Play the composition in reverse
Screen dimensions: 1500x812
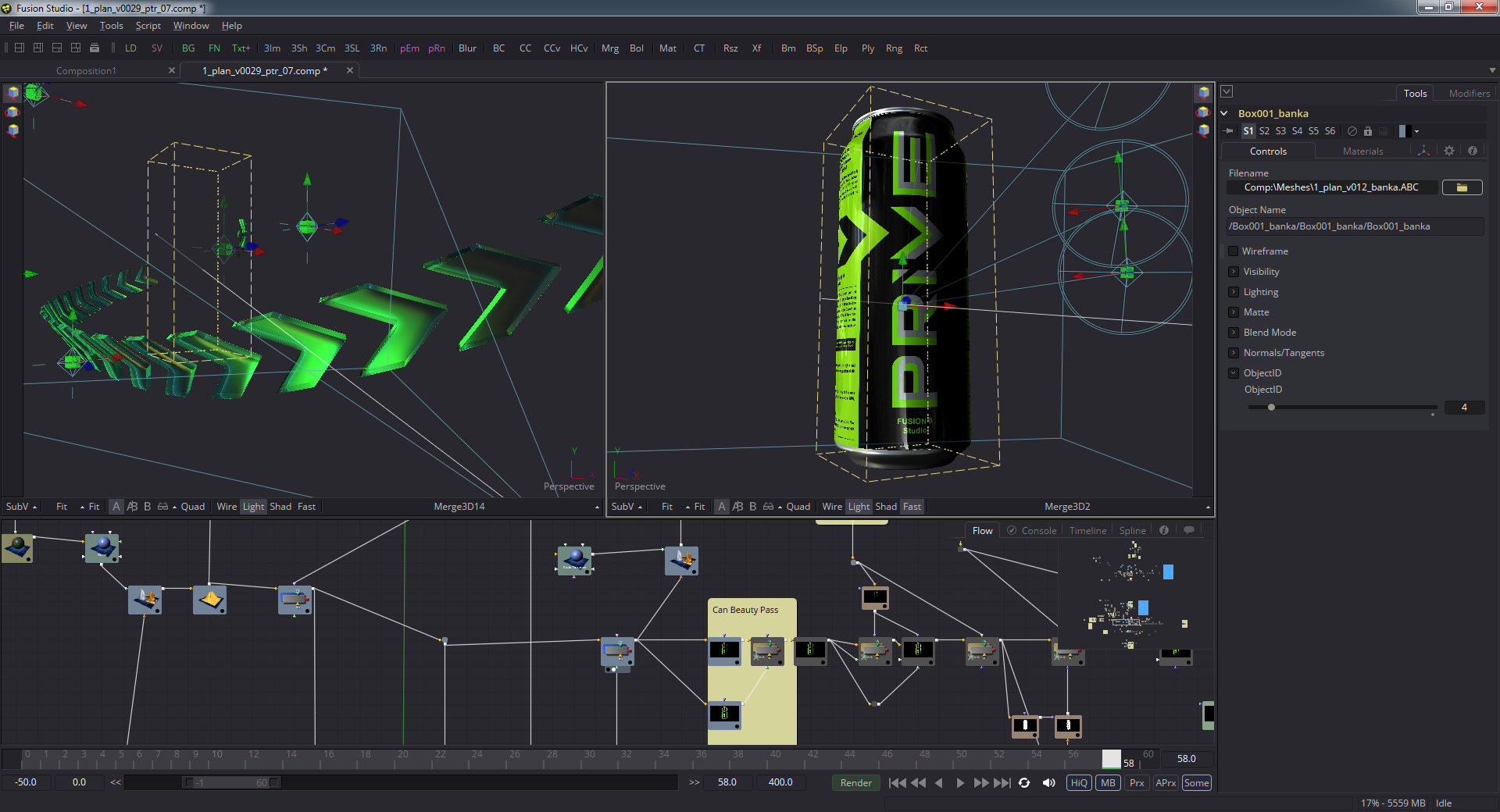click(x=938, y=782)
